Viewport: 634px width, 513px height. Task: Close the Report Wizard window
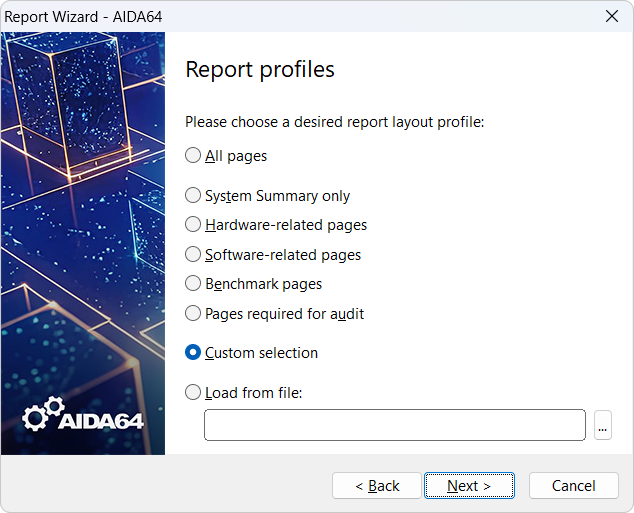coord(611,16)
